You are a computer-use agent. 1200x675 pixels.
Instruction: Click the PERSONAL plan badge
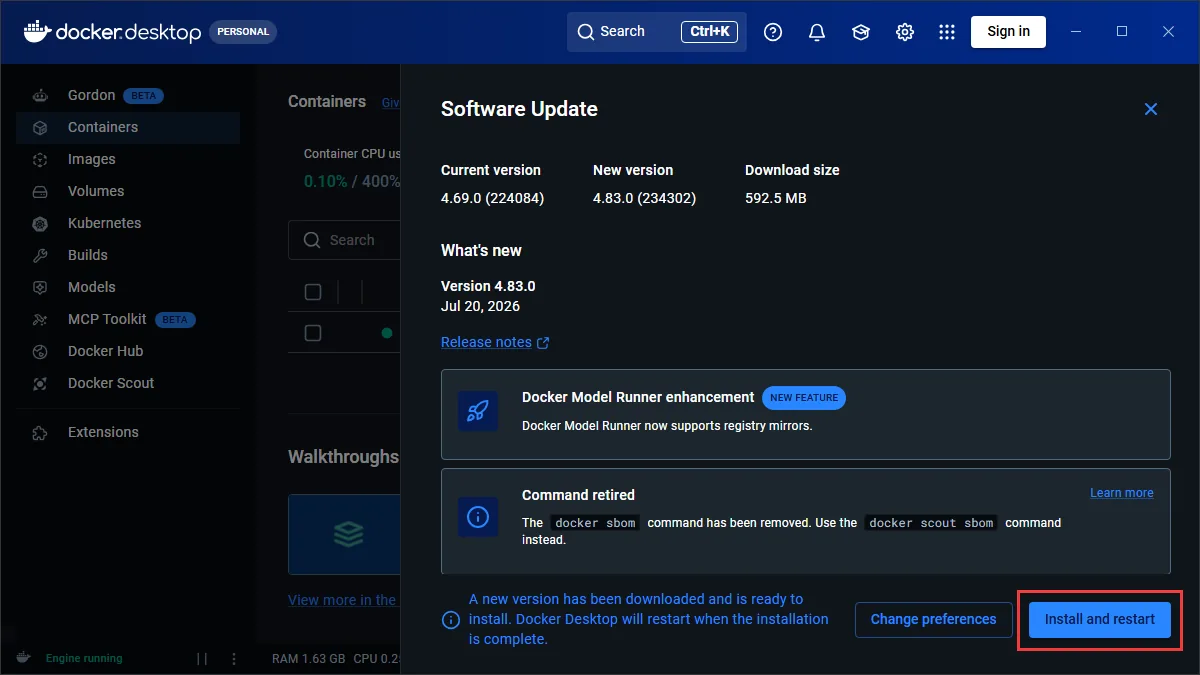click(x=243, y=32)
